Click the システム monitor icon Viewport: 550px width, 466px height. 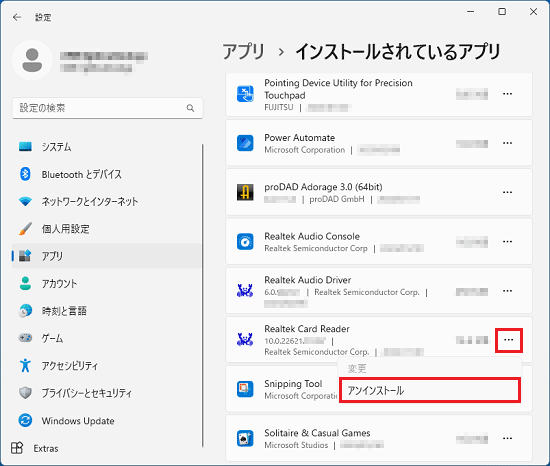(25, 147)
